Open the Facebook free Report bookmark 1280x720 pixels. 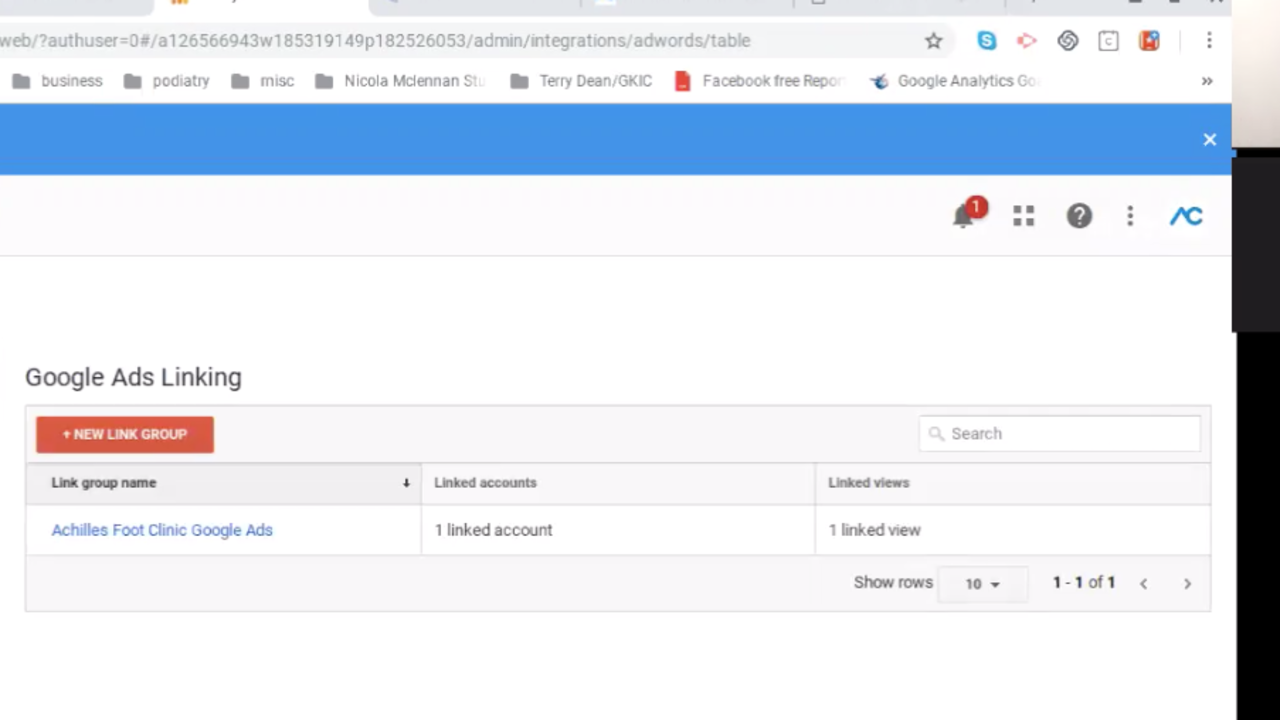(760, 81)
